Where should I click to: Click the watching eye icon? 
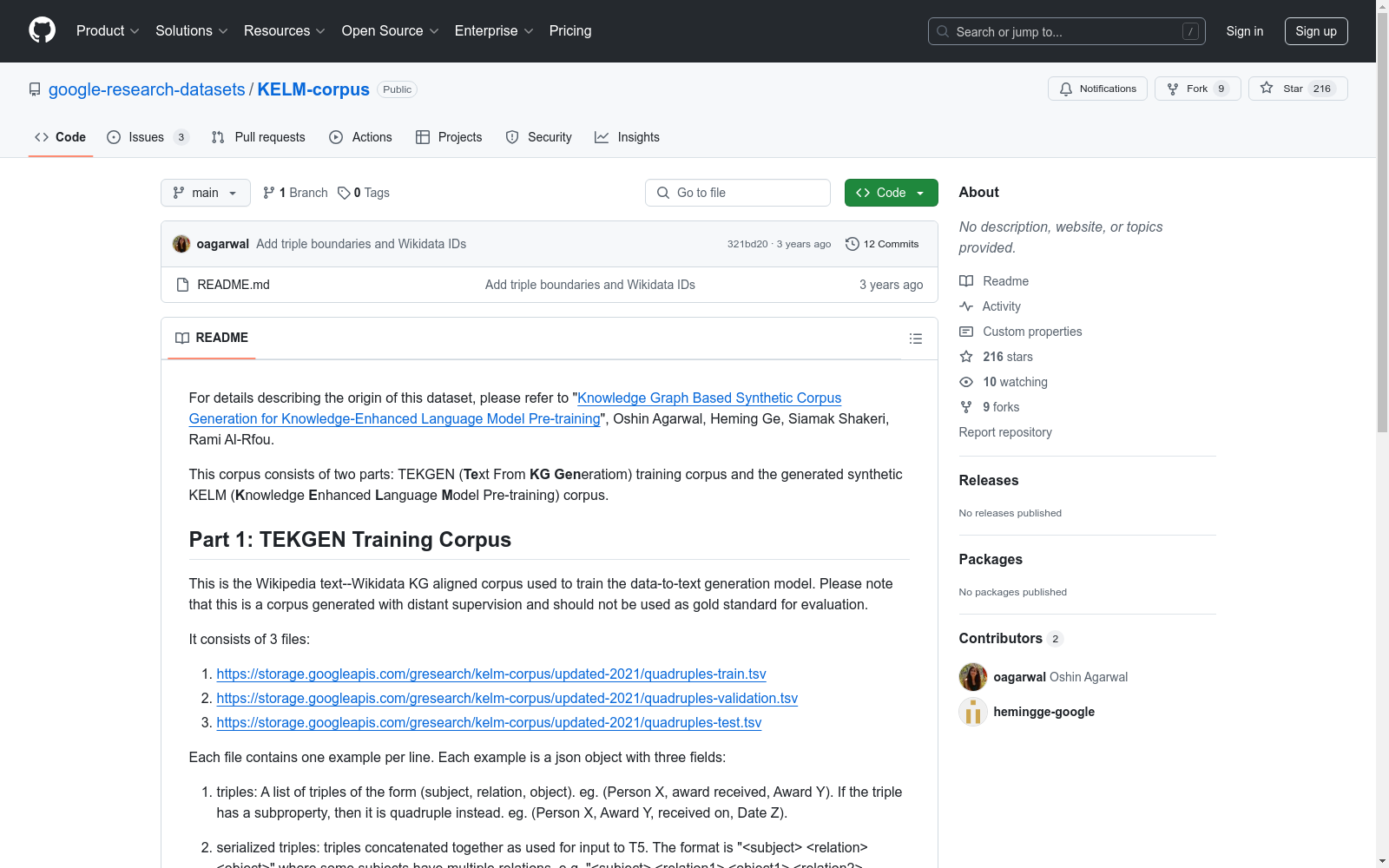pyautogui.click(x=966, y=382)
